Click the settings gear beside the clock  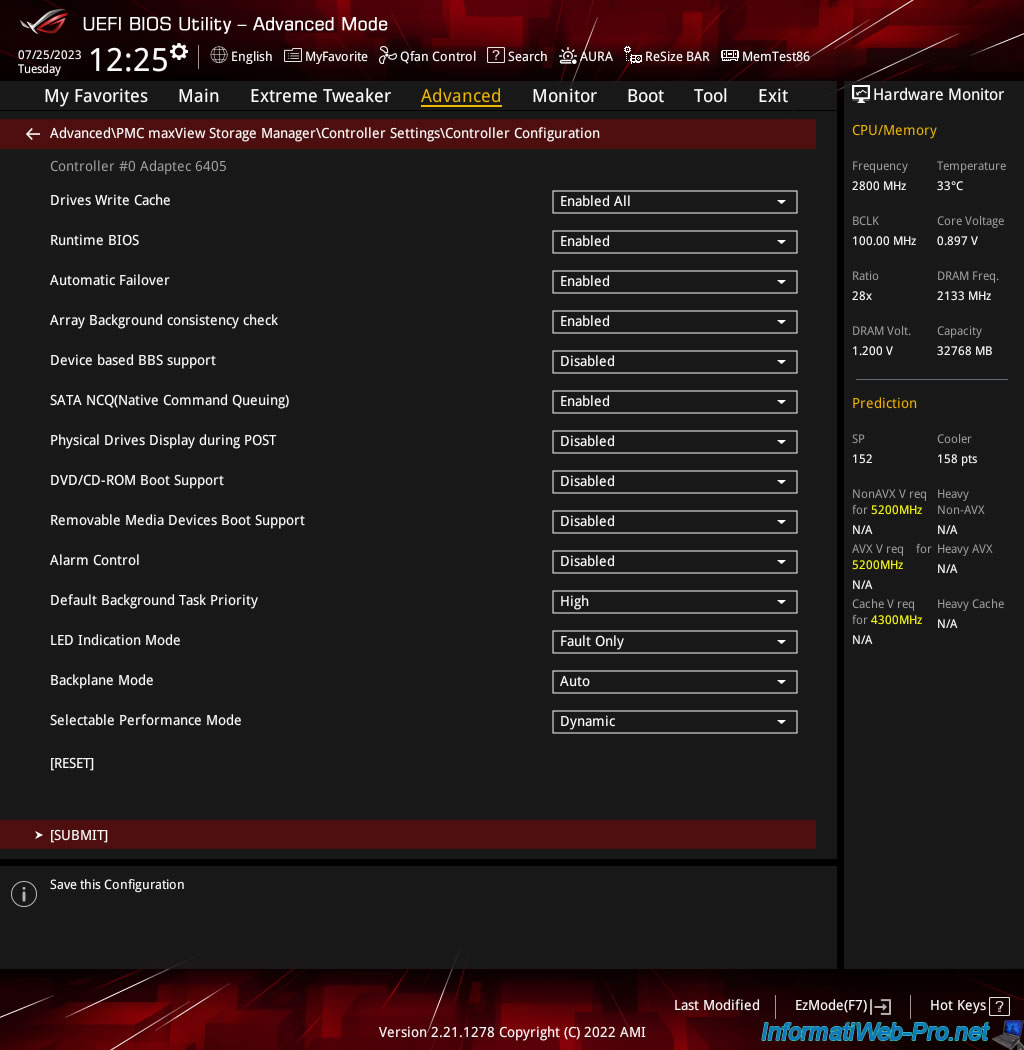[x=179, y=52]
